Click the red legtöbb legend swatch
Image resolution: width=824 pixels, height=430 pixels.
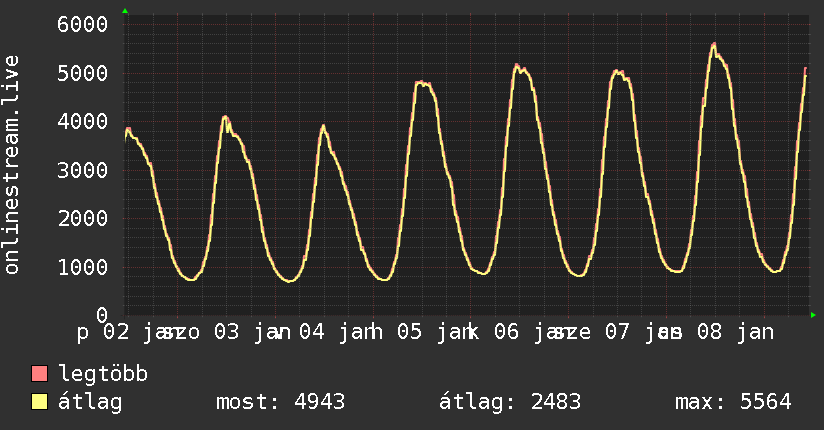tap(40, 374)
